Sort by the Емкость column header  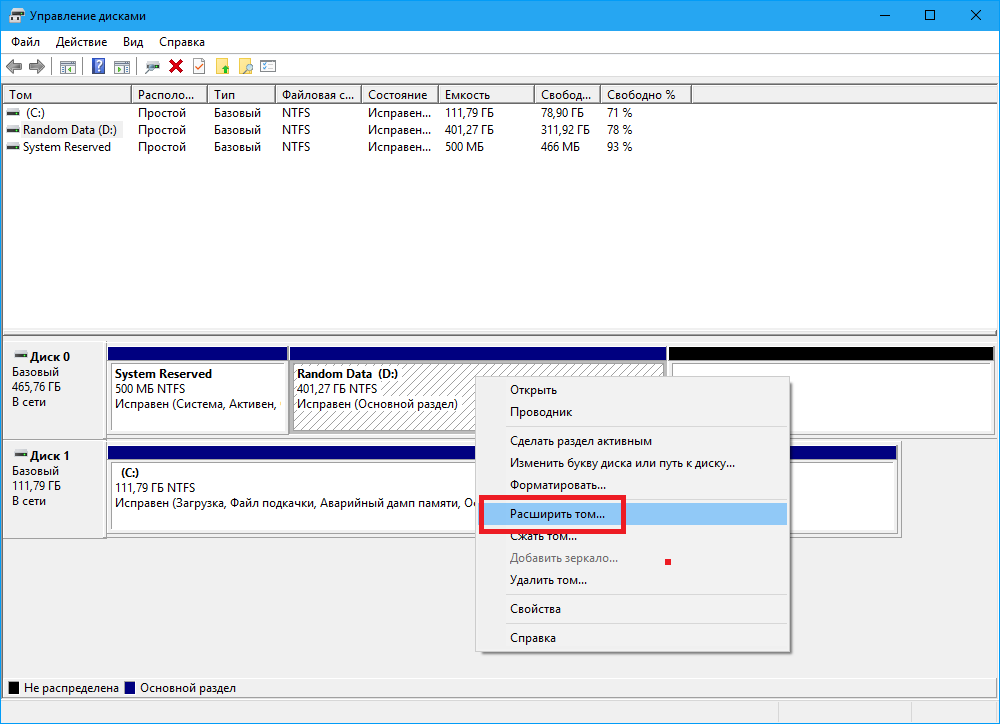pyautogui.click(x=486, y=94)
